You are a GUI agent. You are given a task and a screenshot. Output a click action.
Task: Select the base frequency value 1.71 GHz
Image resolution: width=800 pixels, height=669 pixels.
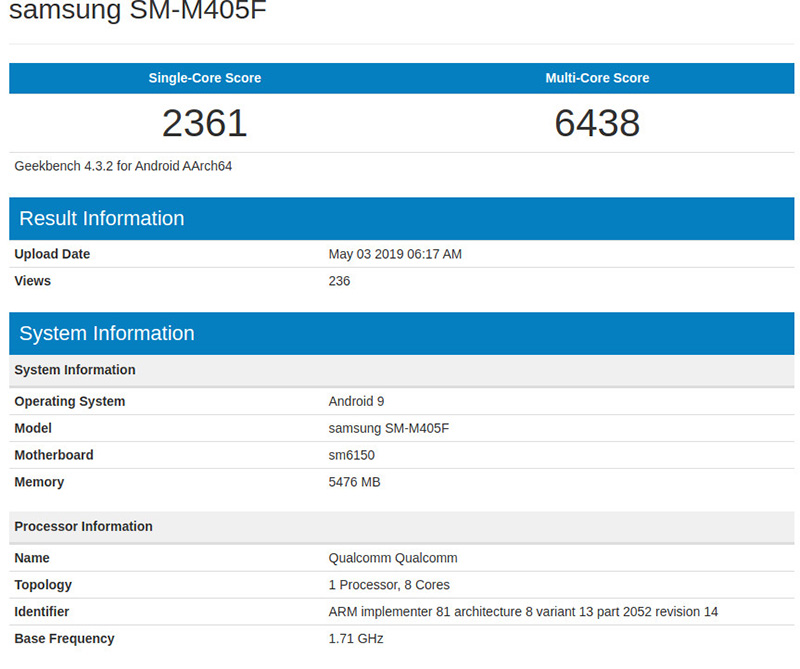tap(356, 639)
